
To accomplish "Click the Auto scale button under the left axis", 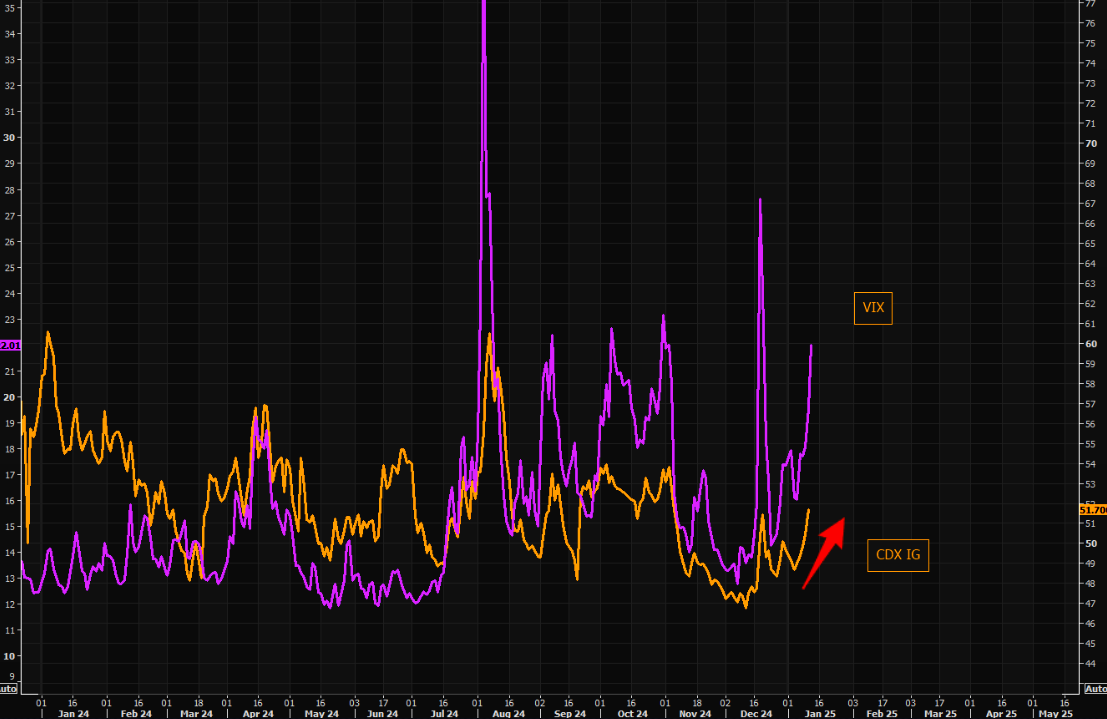I will coord(8,689).
